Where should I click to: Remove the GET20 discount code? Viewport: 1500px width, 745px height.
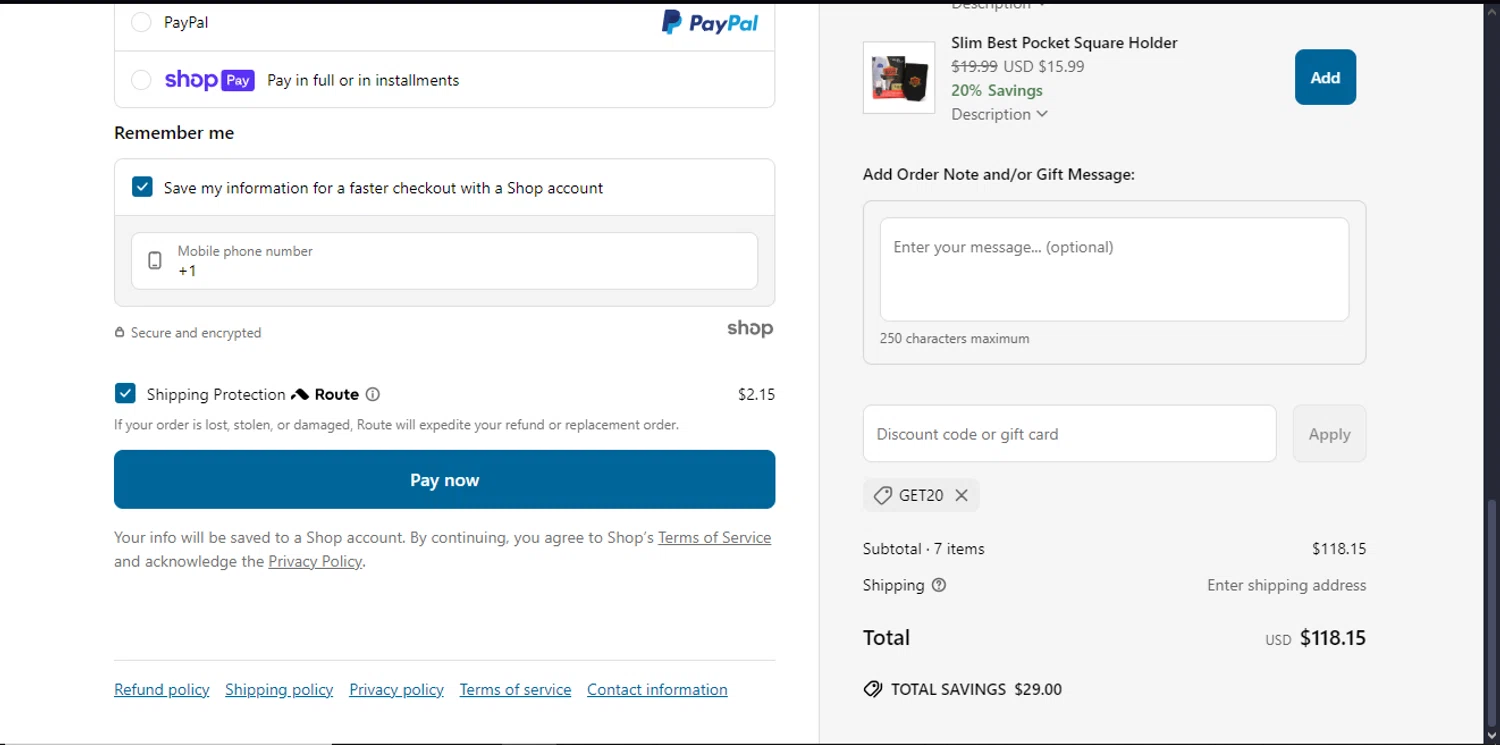point(961,495)
